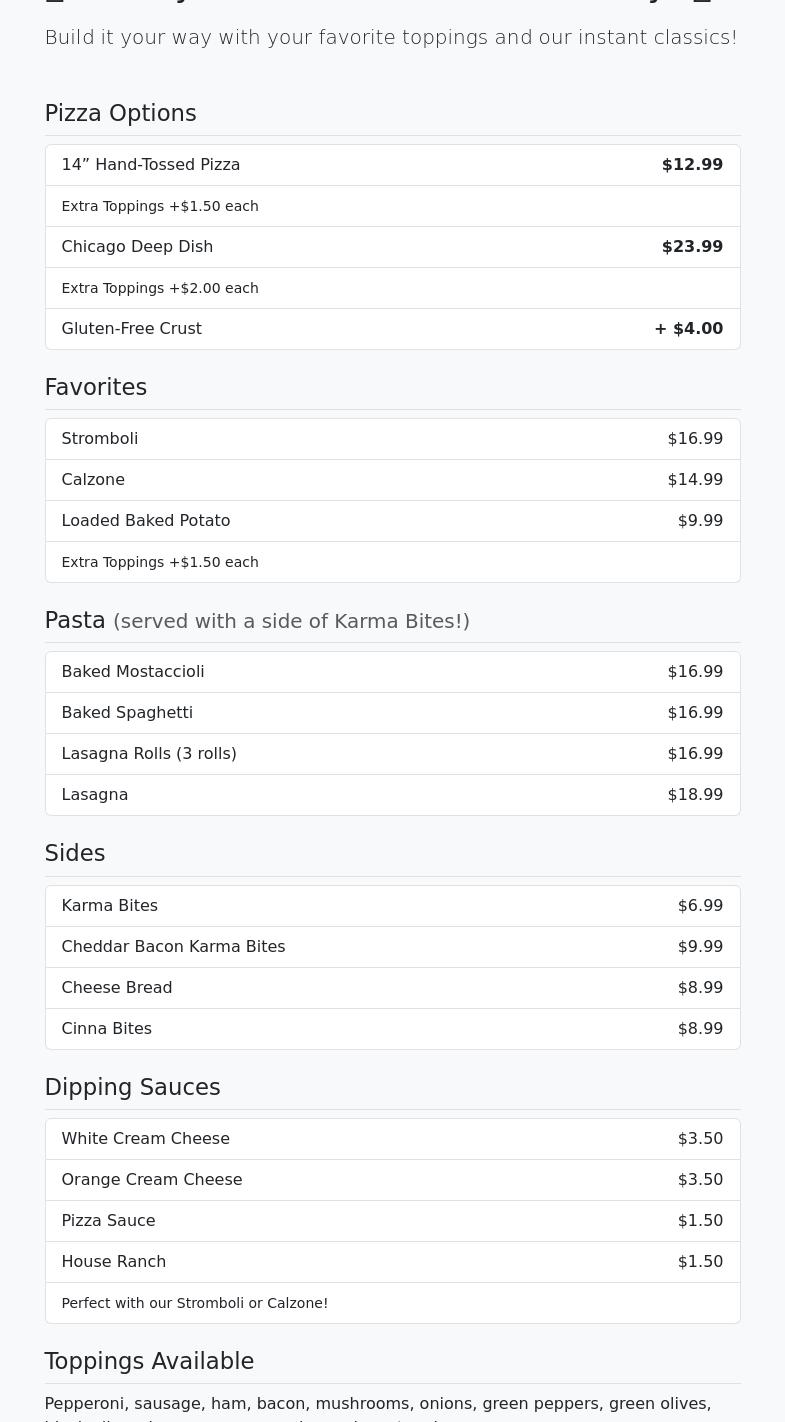Click the 14” Hand-Tossed Pizza item

151,165
